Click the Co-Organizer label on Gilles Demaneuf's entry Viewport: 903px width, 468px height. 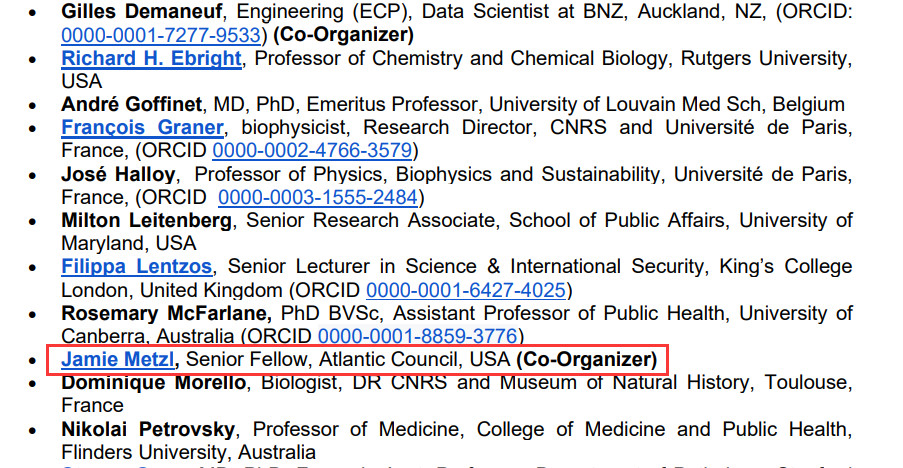[x=345, y=35]
